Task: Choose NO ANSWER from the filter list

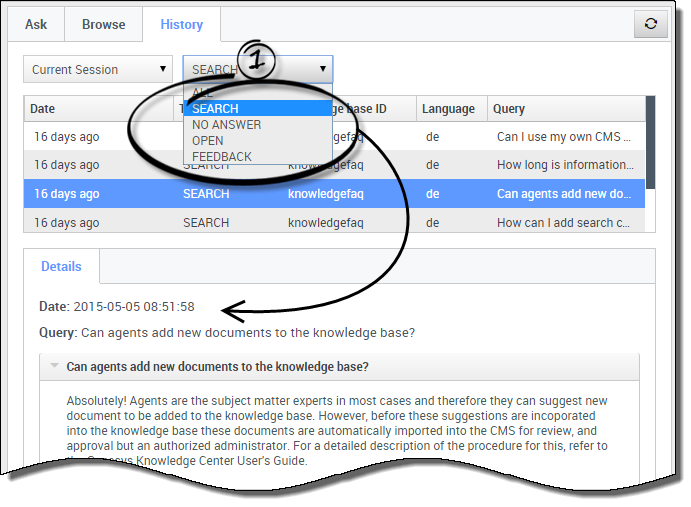Action: 227,125
